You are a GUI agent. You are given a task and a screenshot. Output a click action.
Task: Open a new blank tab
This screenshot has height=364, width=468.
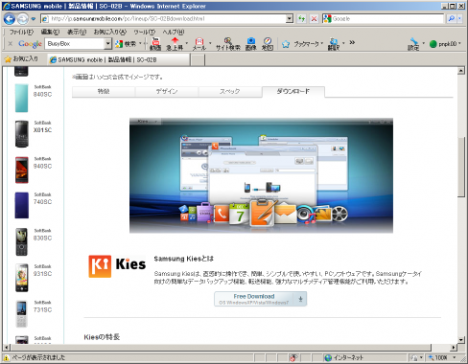coord(198,60)
